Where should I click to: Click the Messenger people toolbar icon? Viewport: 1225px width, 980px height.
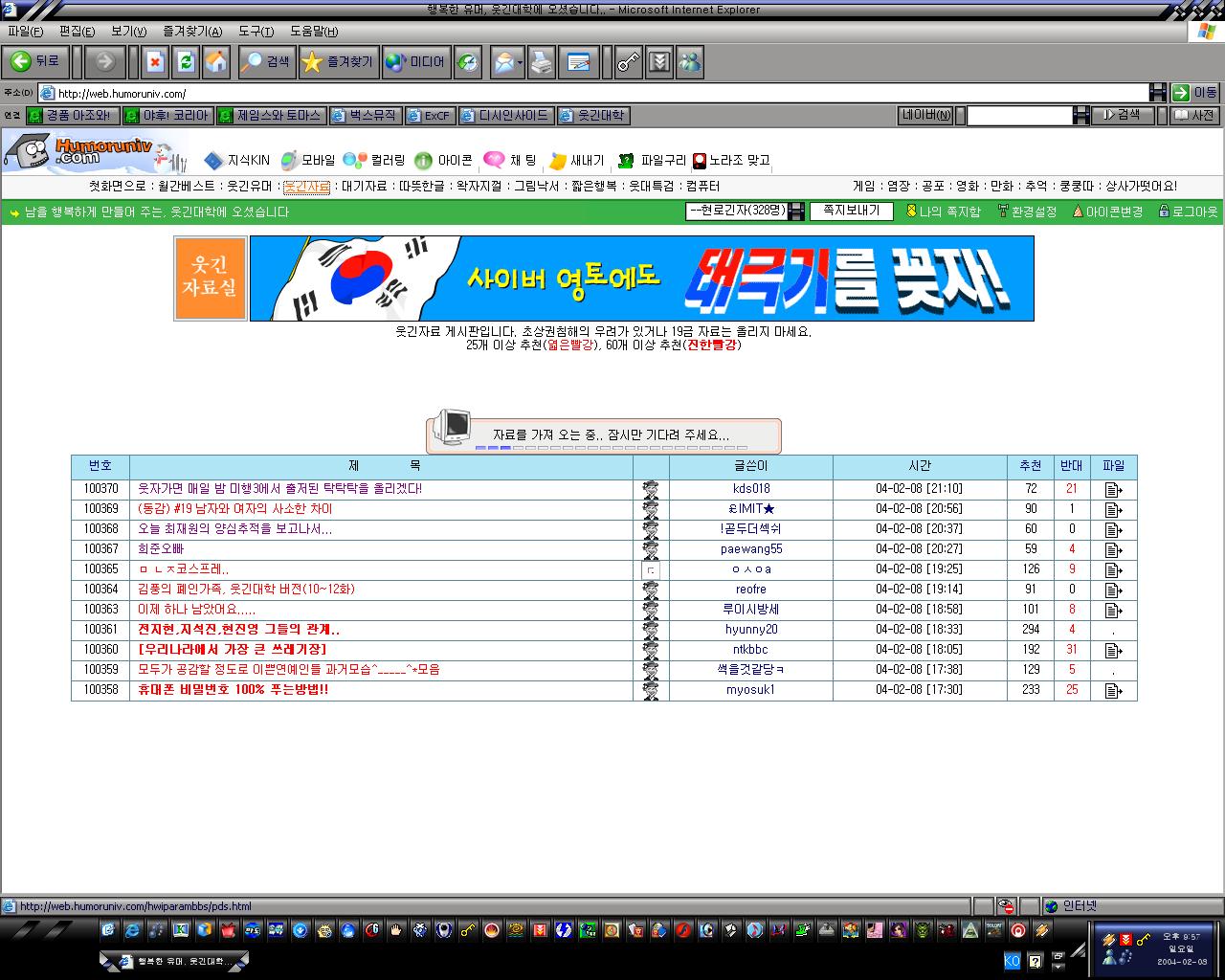click(689, 62)
